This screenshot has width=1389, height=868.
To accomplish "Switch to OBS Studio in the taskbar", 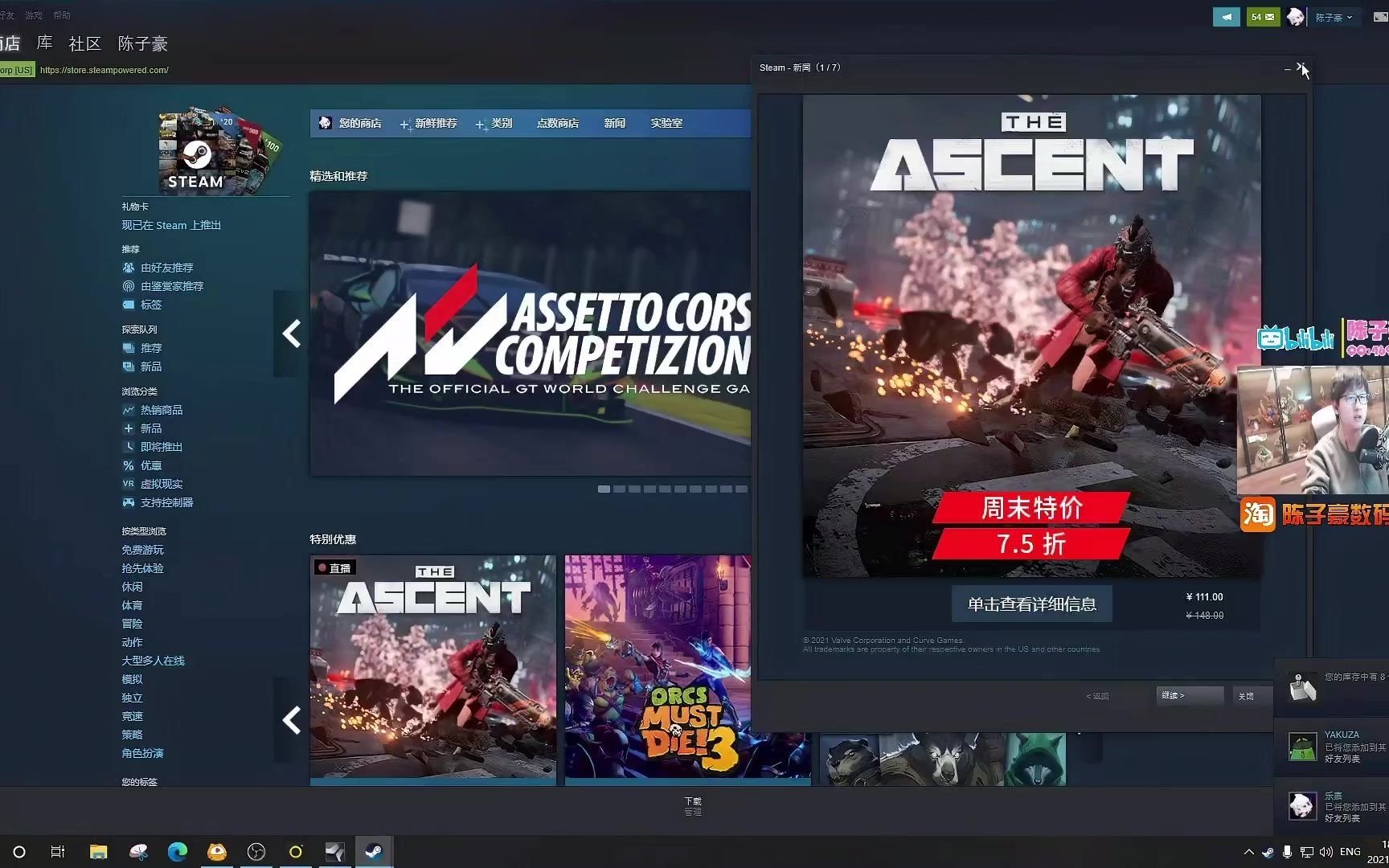I will (256, 852).
